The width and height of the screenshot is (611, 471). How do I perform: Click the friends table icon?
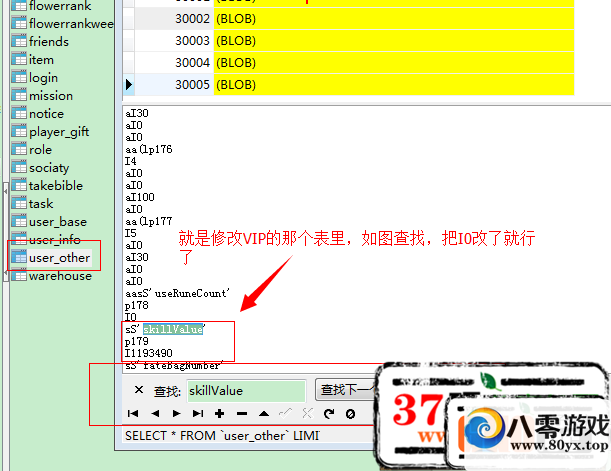pos(19,41)
